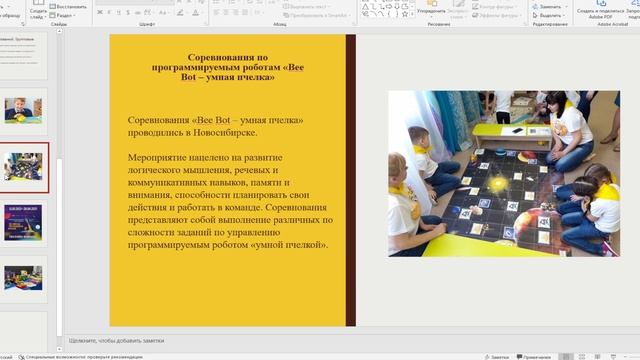
Task: Open Эффекты фигуры dropdown
Action: point(497,15)
